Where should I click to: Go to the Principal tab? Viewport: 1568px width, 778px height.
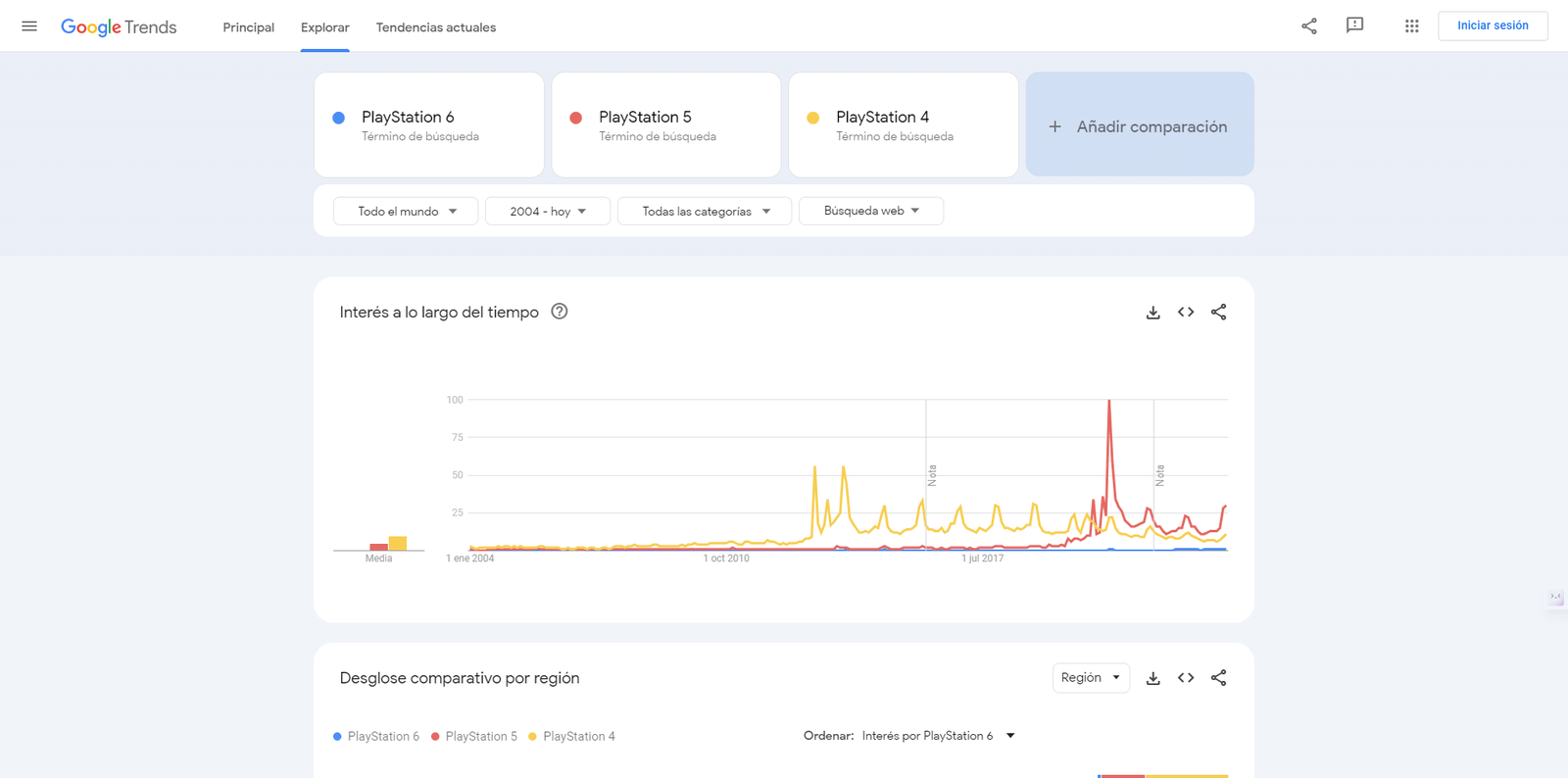tap(248, 27)
